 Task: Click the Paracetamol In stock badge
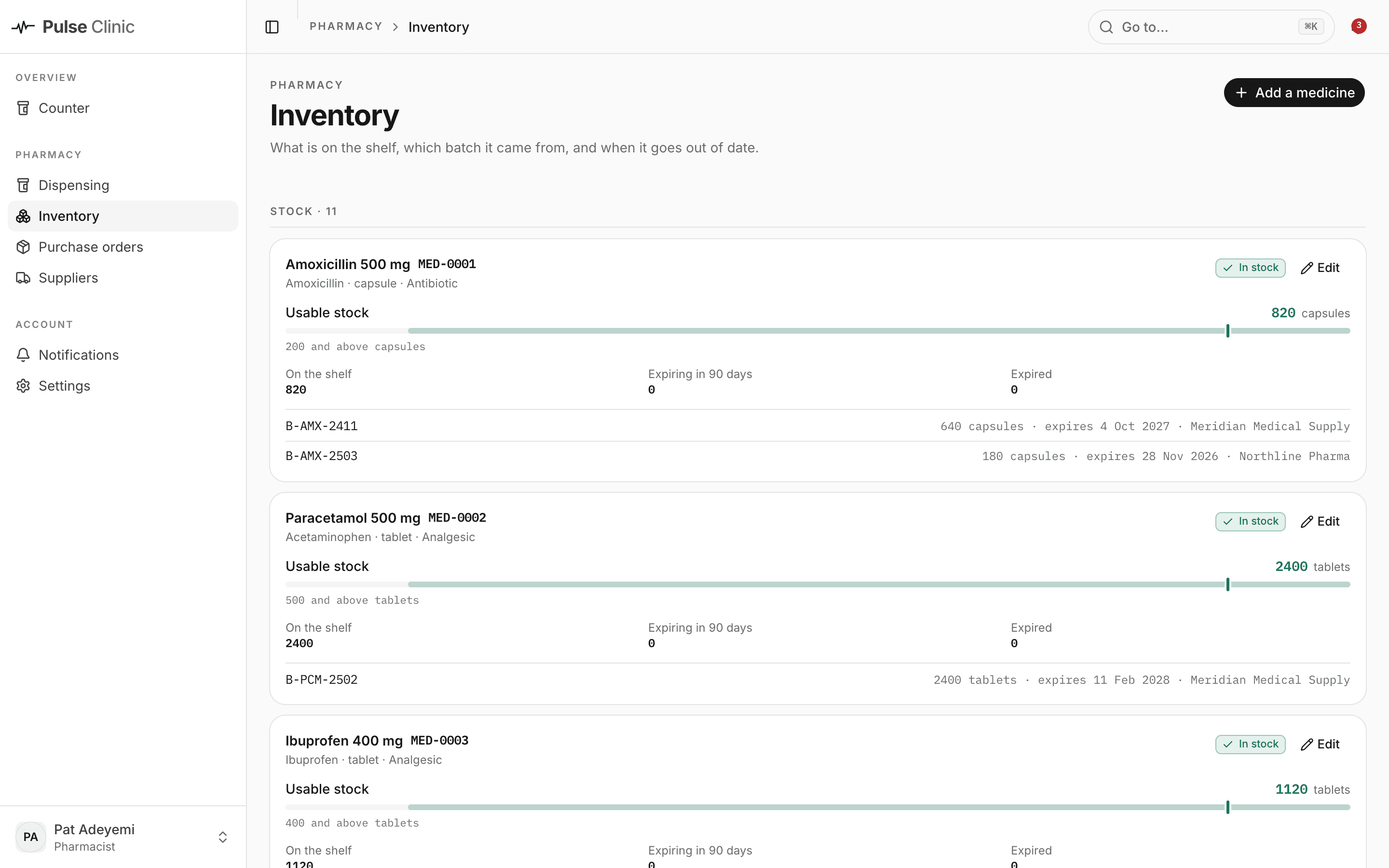click(1250, 522)
